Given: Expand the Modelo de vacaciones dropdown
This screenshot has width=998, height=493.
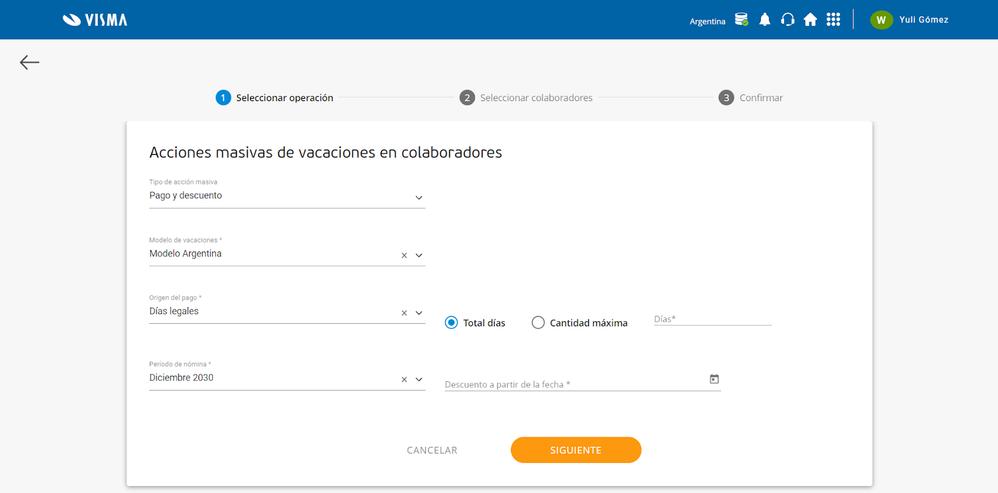Looking at the screenshot, I should tap(419, 256).
